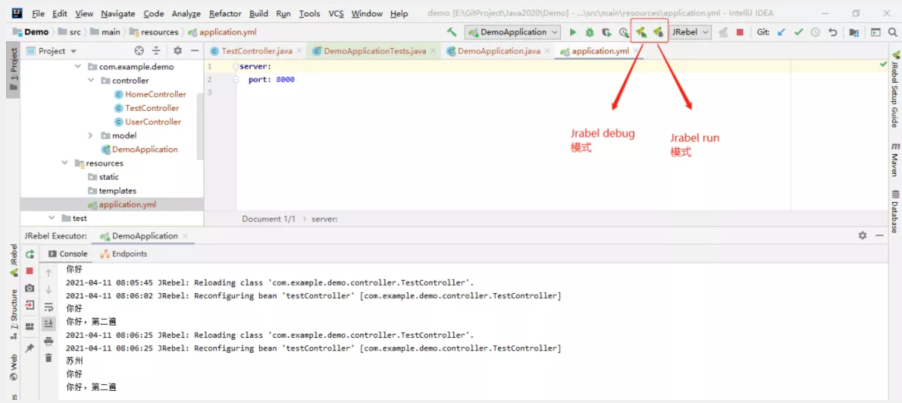
Task: Click the Profiler run icon in toolbar
Action: pos(623,32)
